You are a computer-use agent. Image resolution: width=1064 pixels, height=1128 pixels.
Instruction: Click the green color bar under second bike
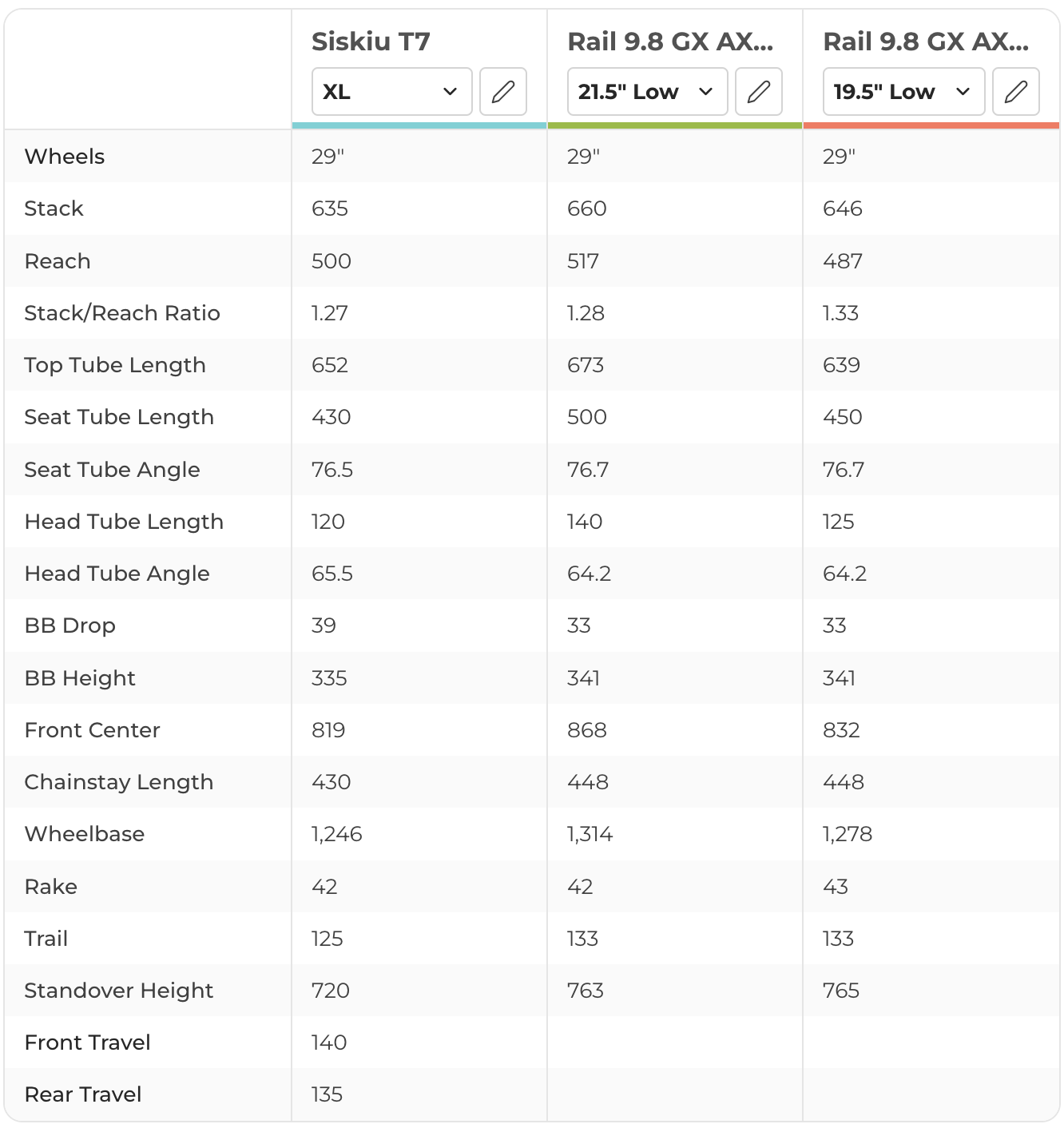[x=675, y=125]
